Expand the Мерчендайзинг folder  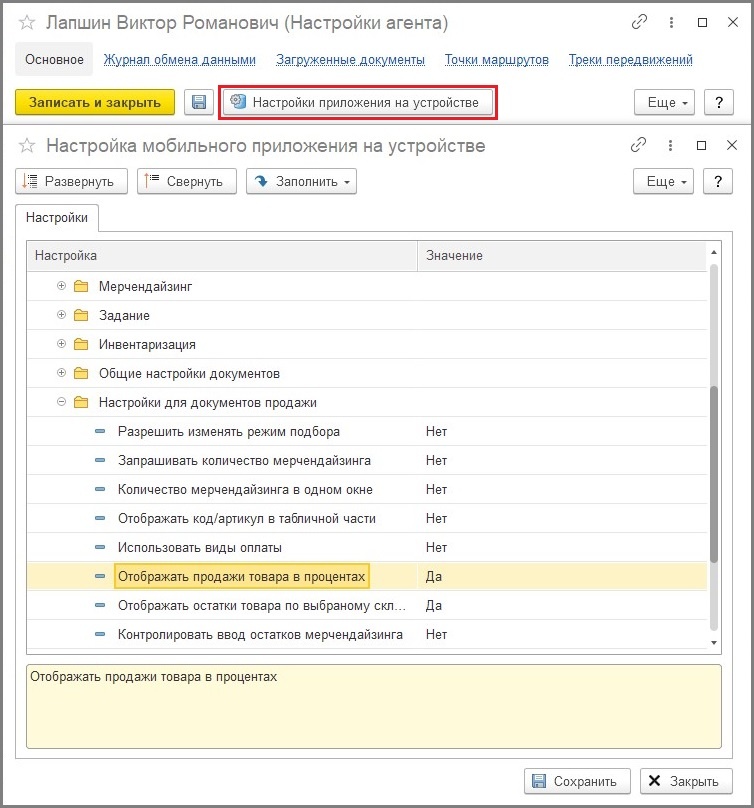pos(61,285)
